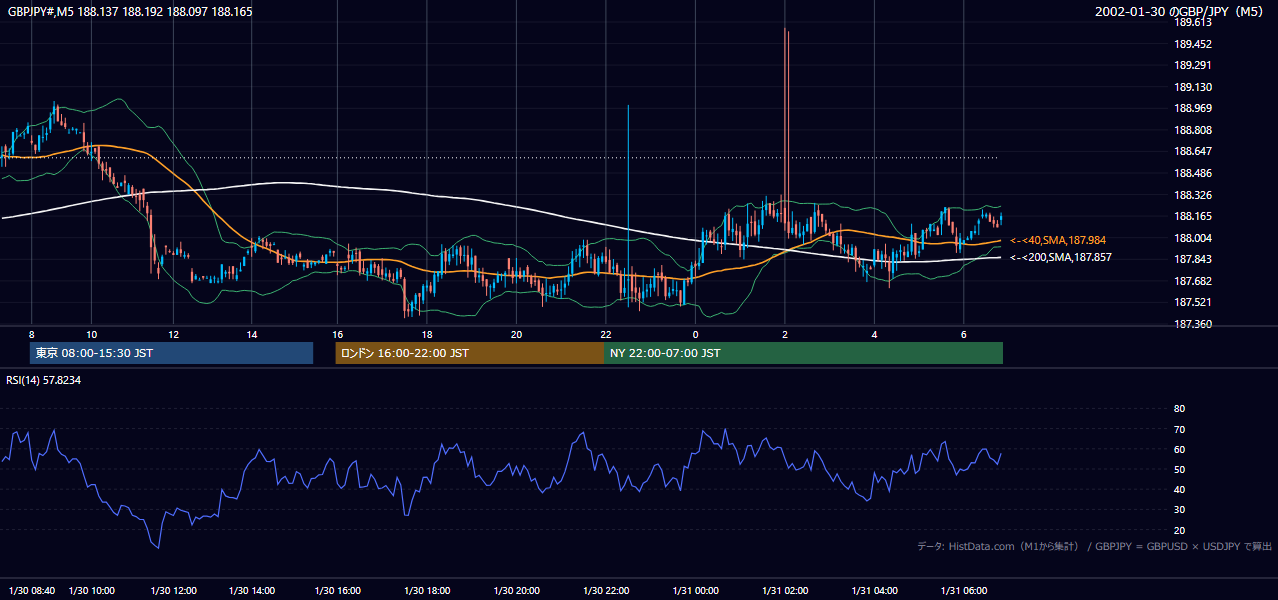
Task: Click the 187.682 price axis label
Action: pyautogui.click(x=1193, y=281)
